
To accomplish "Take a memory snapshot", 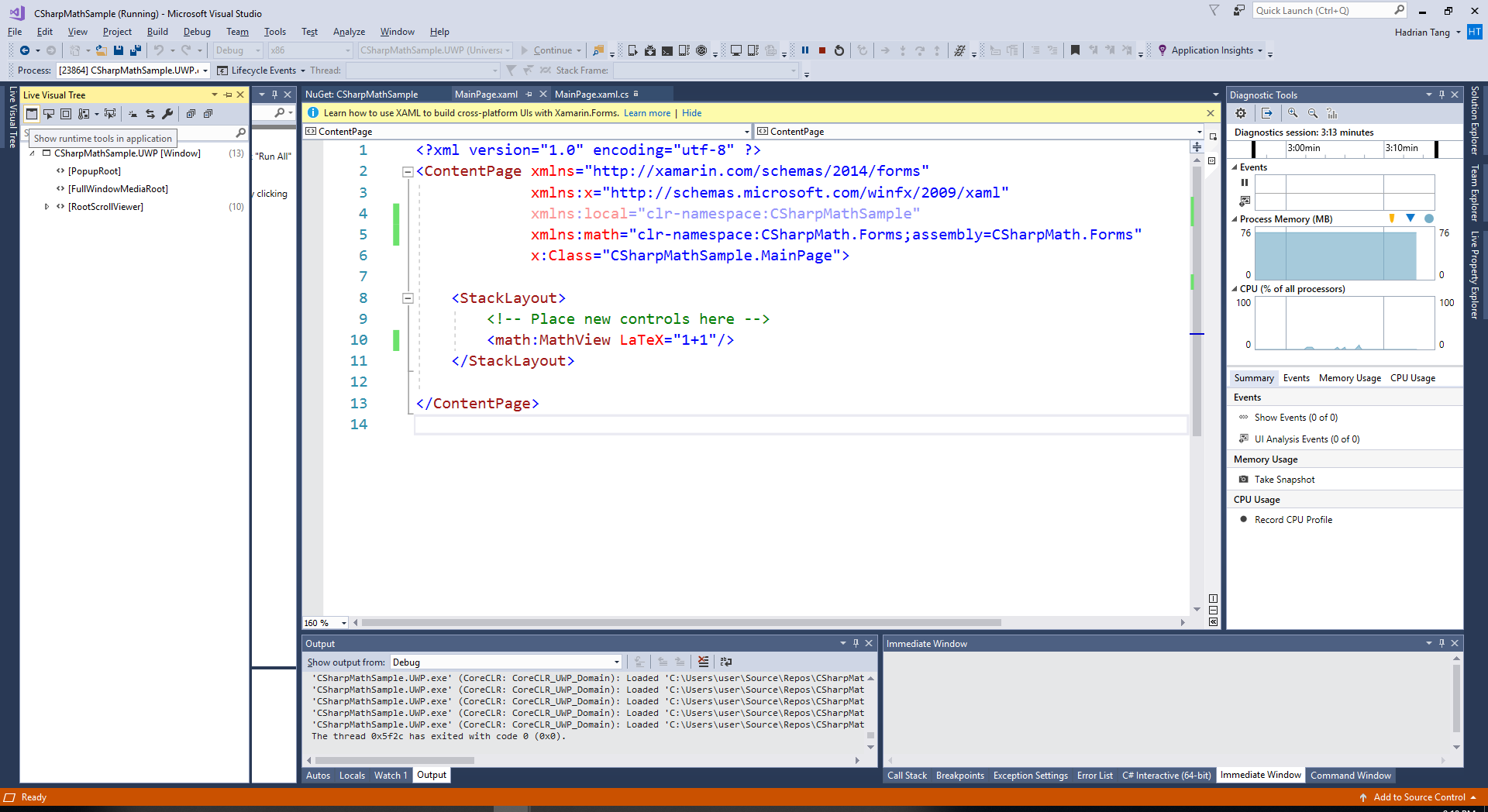I will pos(1284,480).
